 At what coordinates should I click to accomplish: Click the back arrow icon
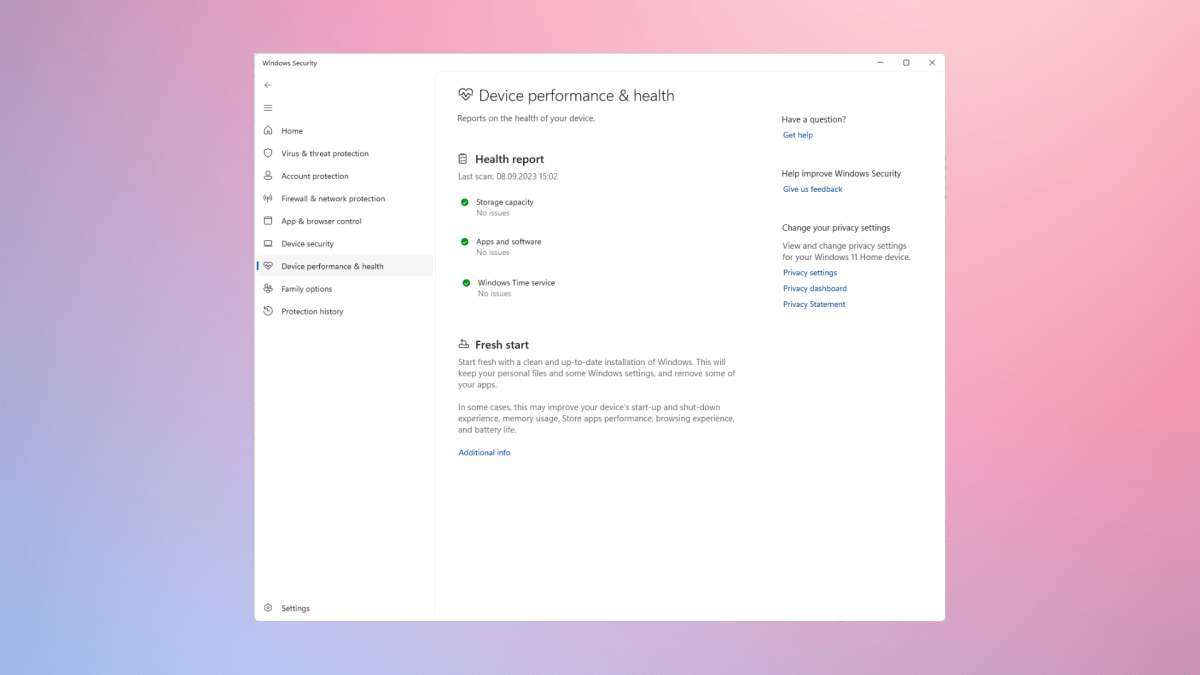tap(267, 85)
